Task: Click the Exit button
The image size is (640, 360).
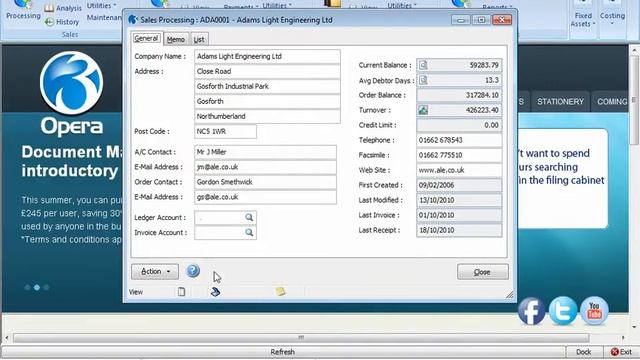Action: 621,352
